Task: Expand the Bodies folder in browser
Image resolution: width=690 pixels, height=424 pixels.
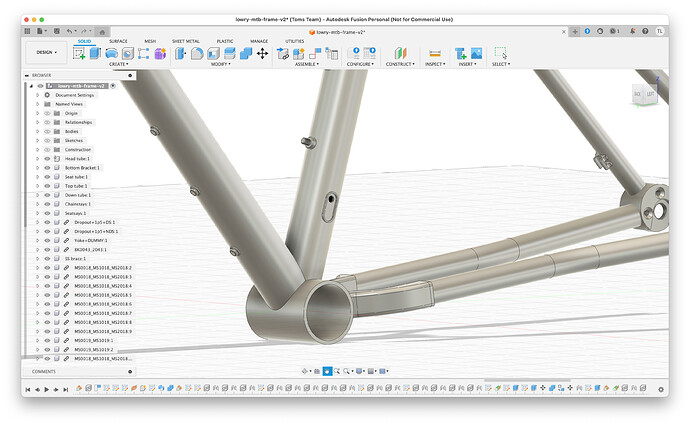Action: coord(39,132)
